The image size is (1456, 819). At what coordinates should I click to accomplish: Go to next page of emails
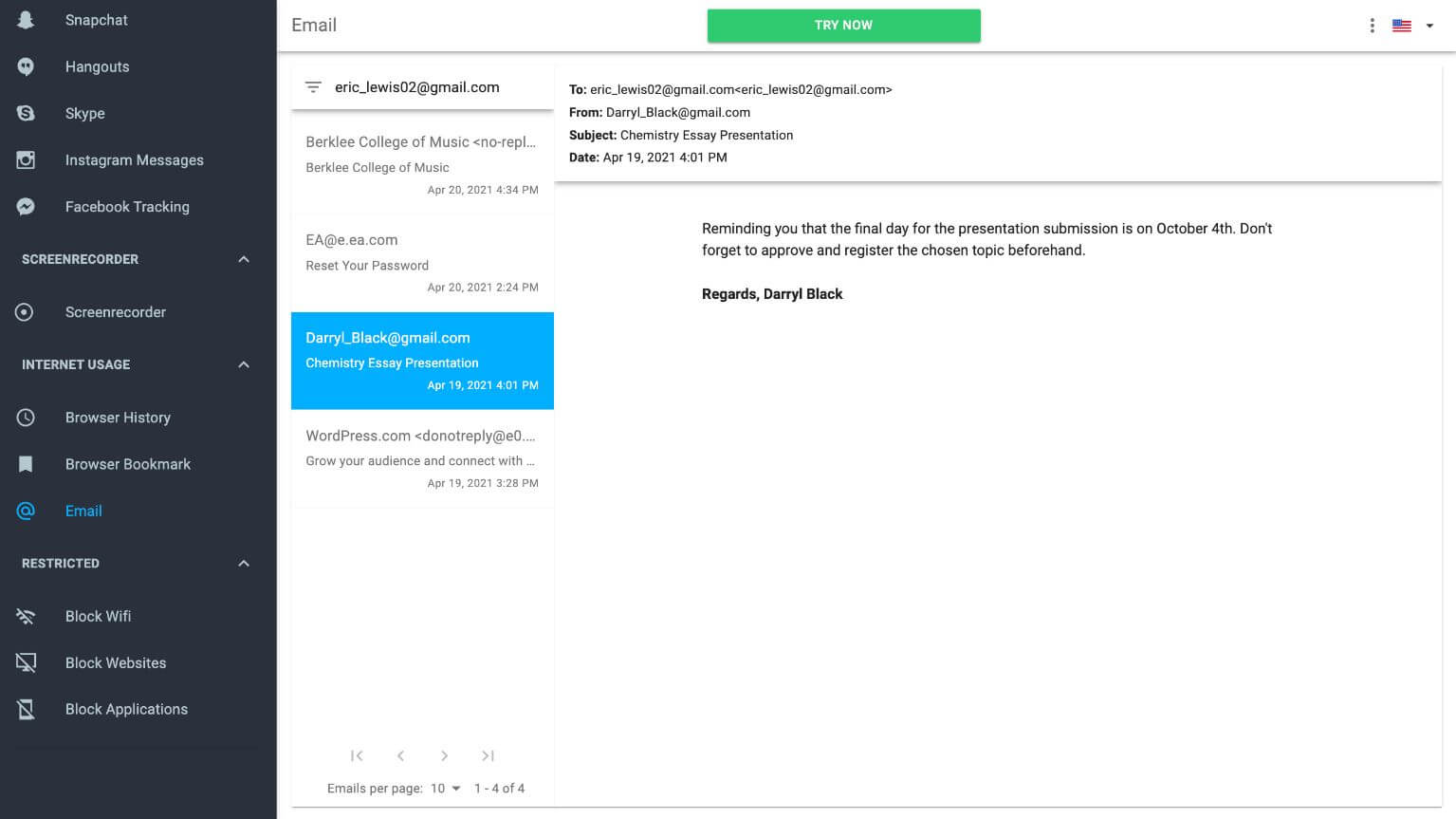tap(444, 755)
